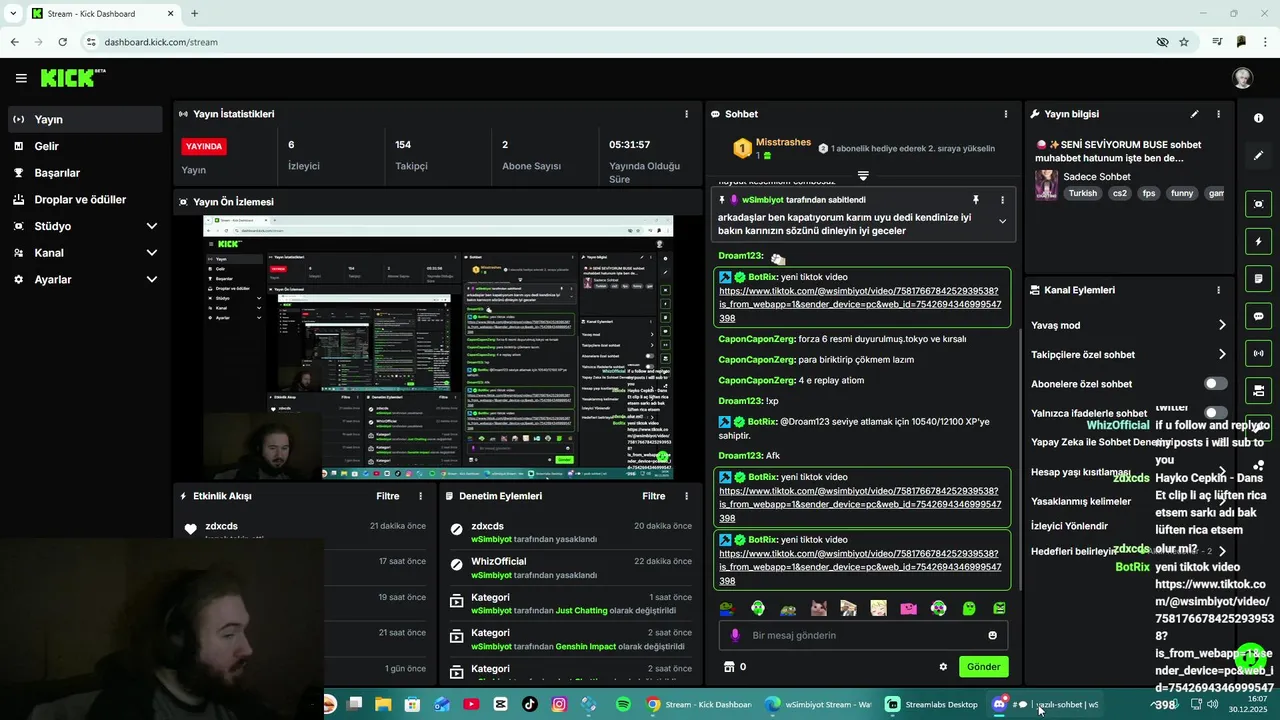Click info icon in right toolbar
Image resolution: width=1280 pixels, height=720 pixels.
pos(1258,118)
